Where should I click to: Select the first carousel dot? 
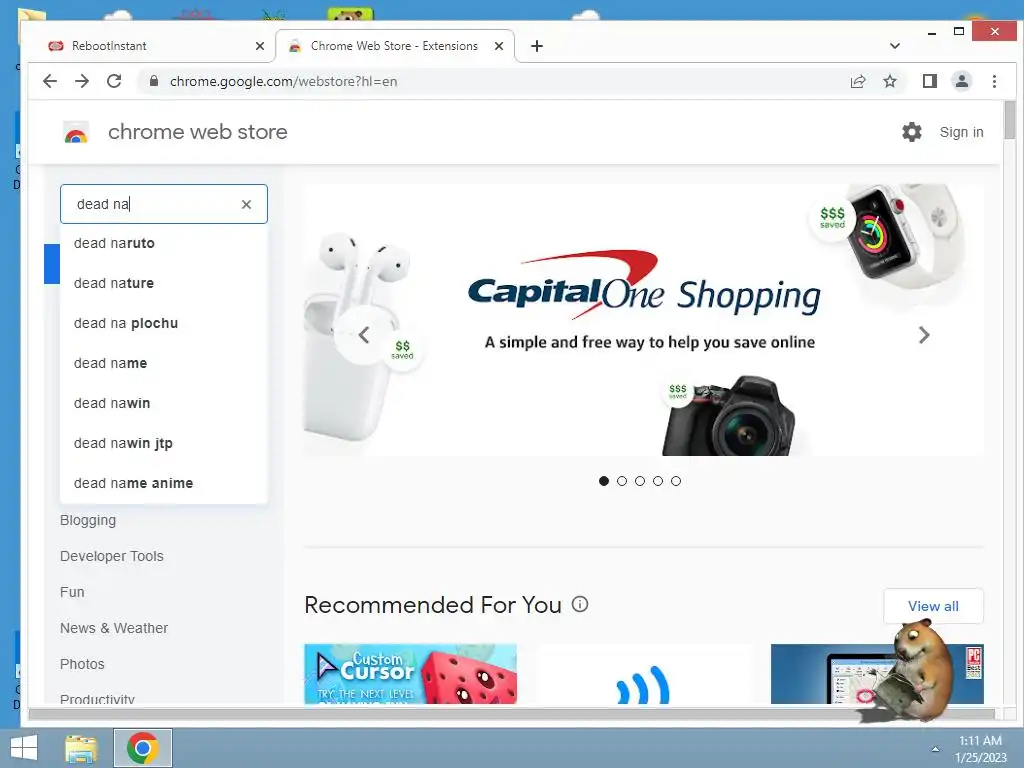click(603, 481)
